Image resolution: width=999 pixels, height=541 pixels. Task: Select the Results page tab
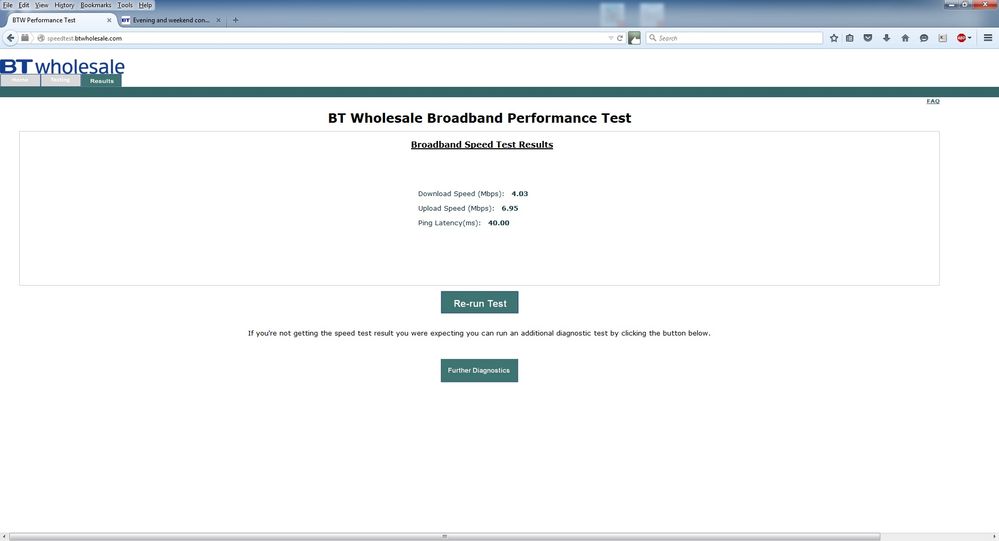(x=101, y=81)
